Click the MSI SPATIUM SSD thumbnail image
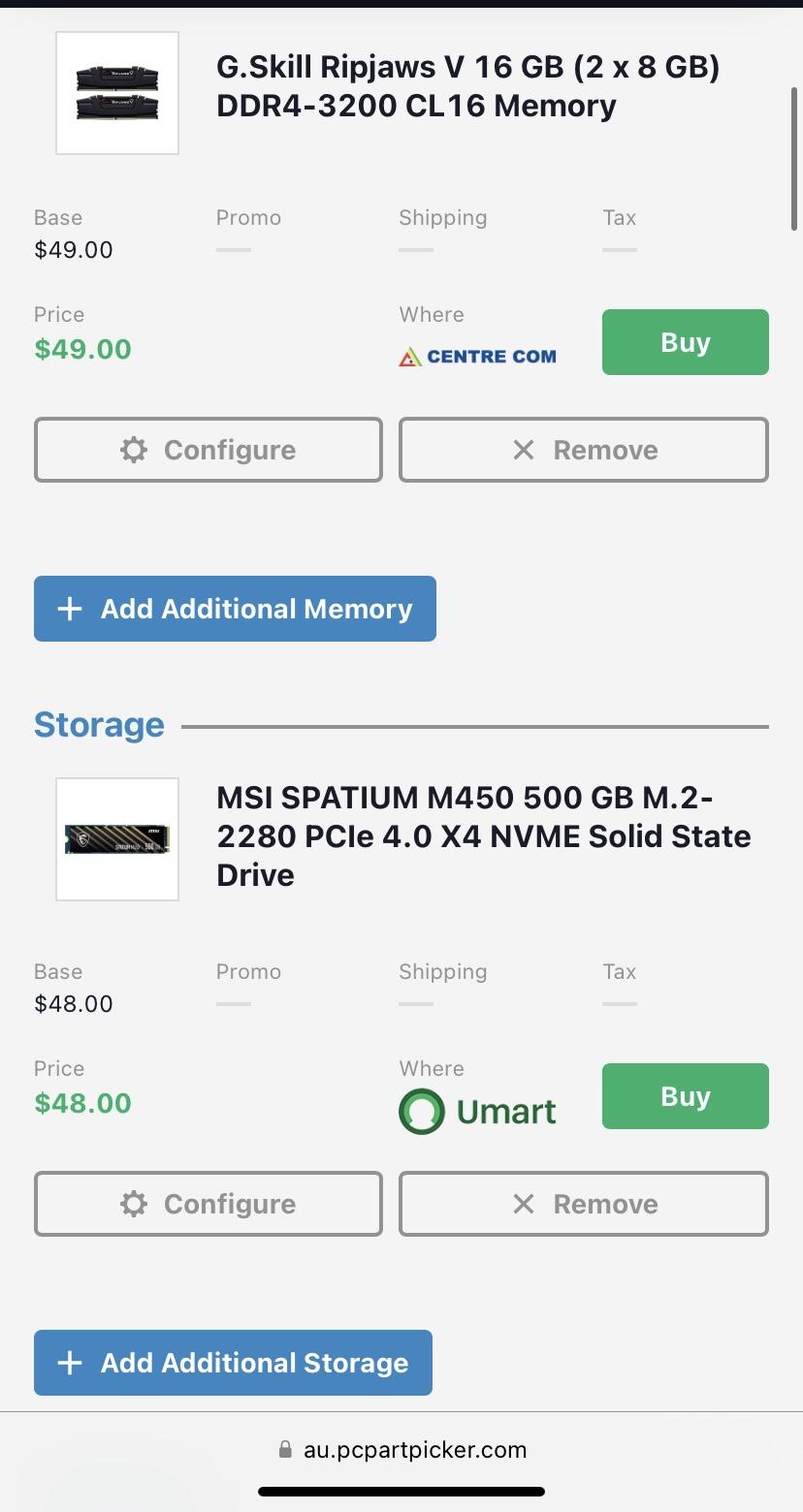The height and width of the screenshot is (1512, 803). [117, 839]
